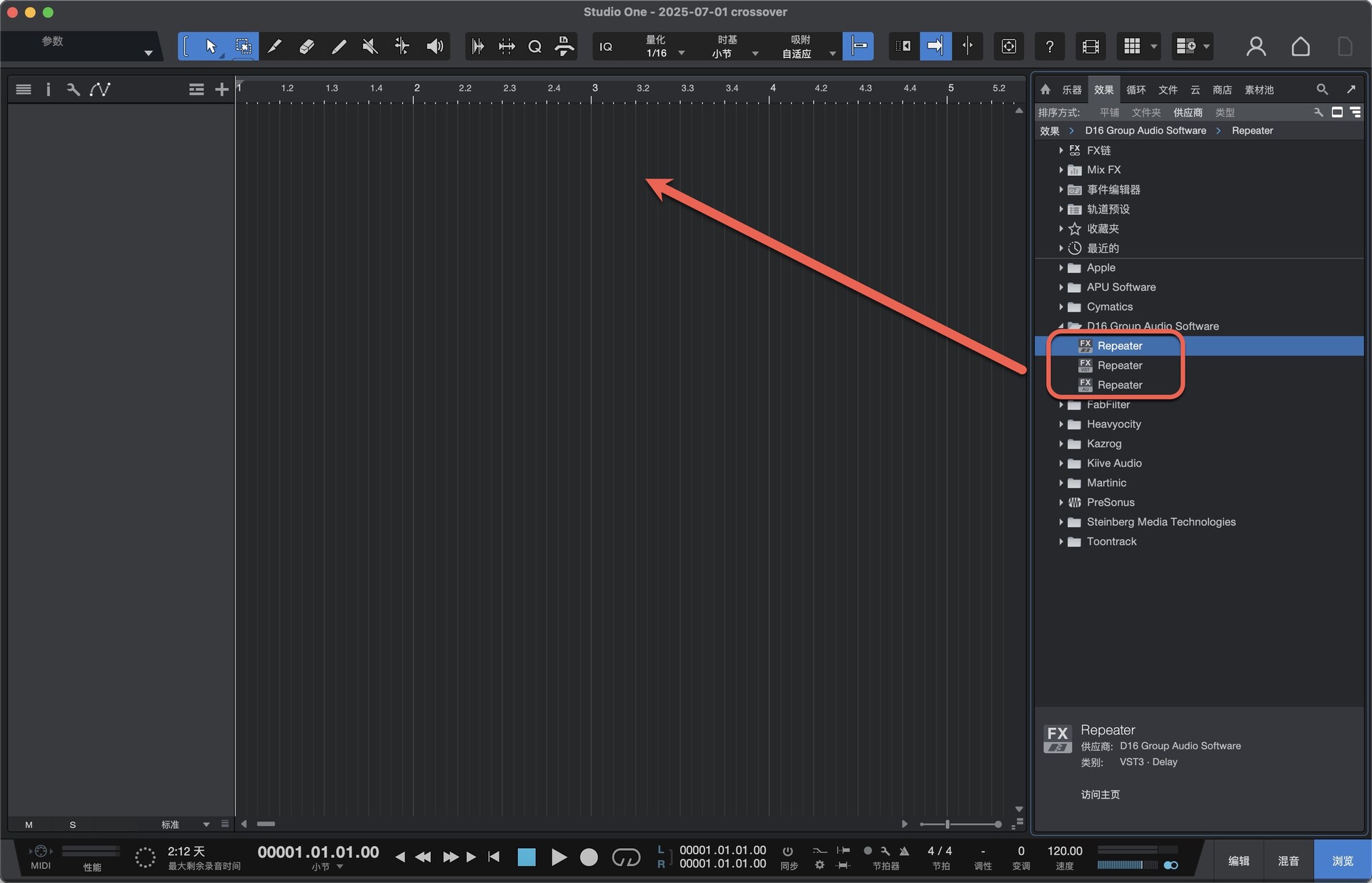Sort by 平铺 flat view
The width and height of the screenshot is (1372, 883).
click(1109, 112)
